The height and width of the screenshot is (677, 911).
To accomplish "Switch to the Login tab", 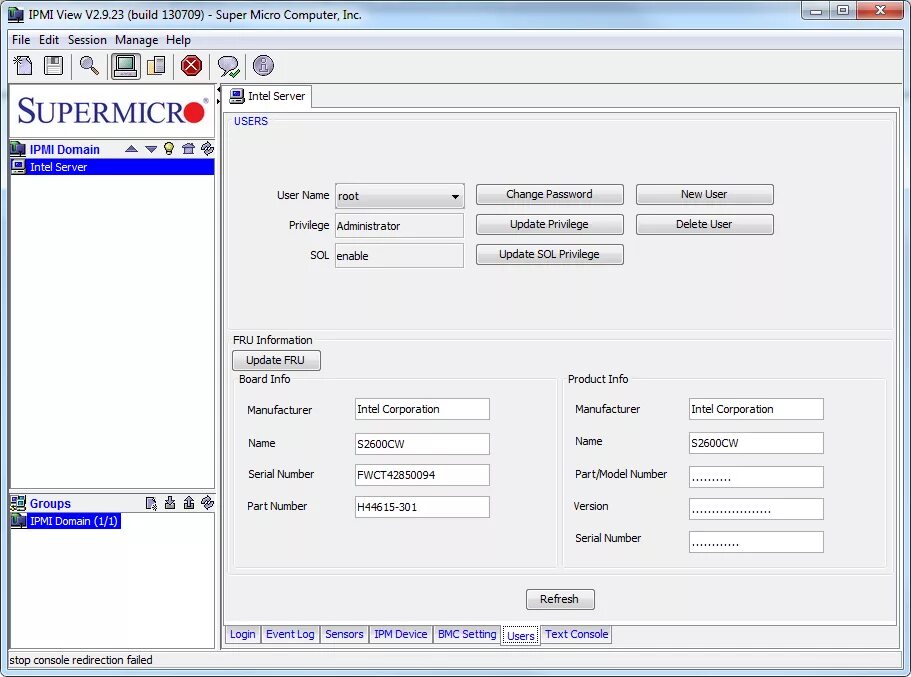I will point(242,634).
